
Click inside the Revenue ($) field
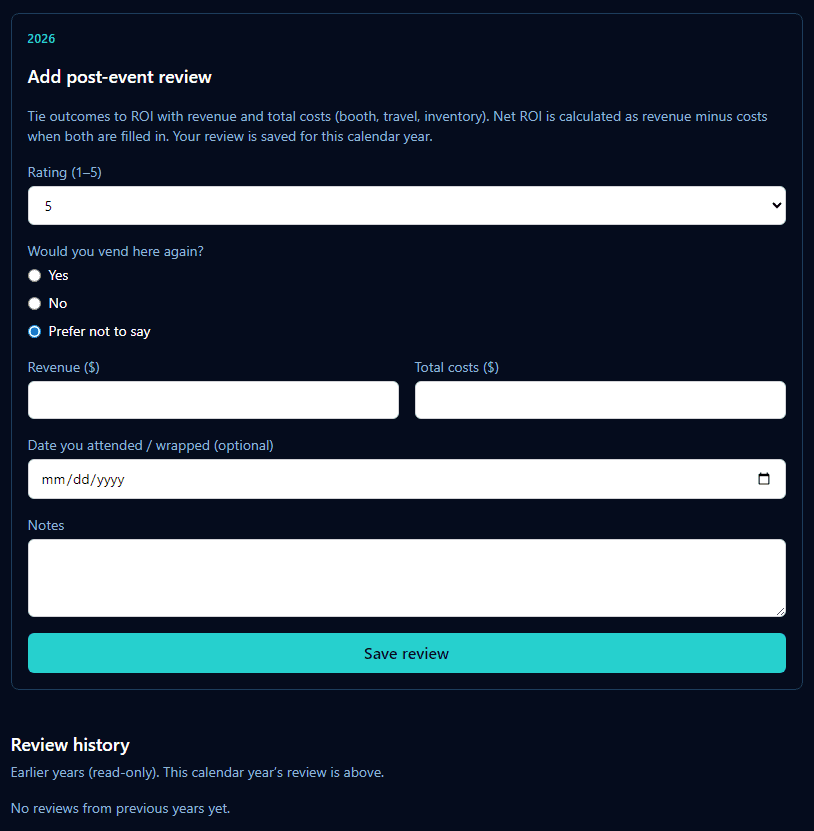coord(213,400)
